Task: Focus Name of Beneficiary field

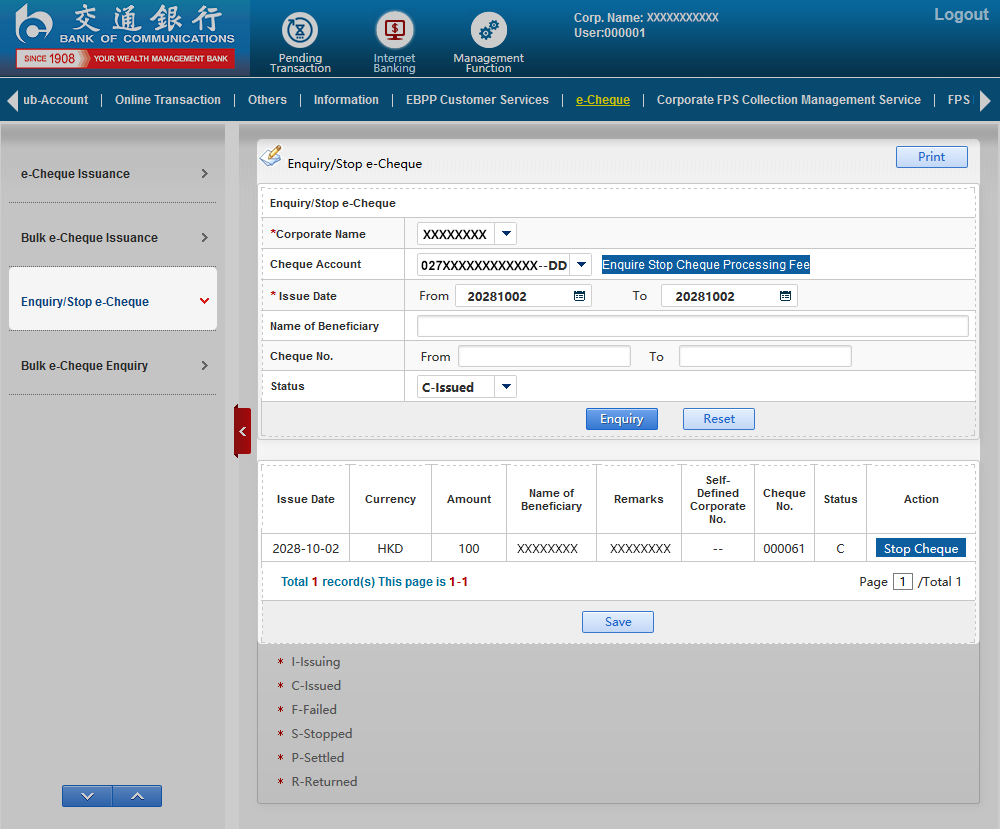Action: click(x=693, y=326)
